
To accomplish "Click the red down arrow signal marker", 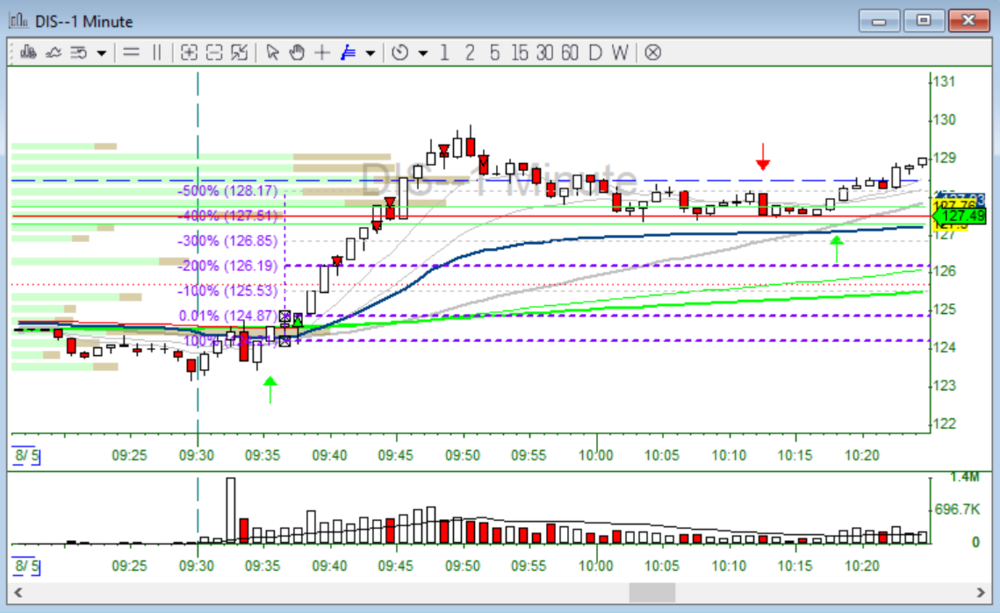I will coord(763,157).
